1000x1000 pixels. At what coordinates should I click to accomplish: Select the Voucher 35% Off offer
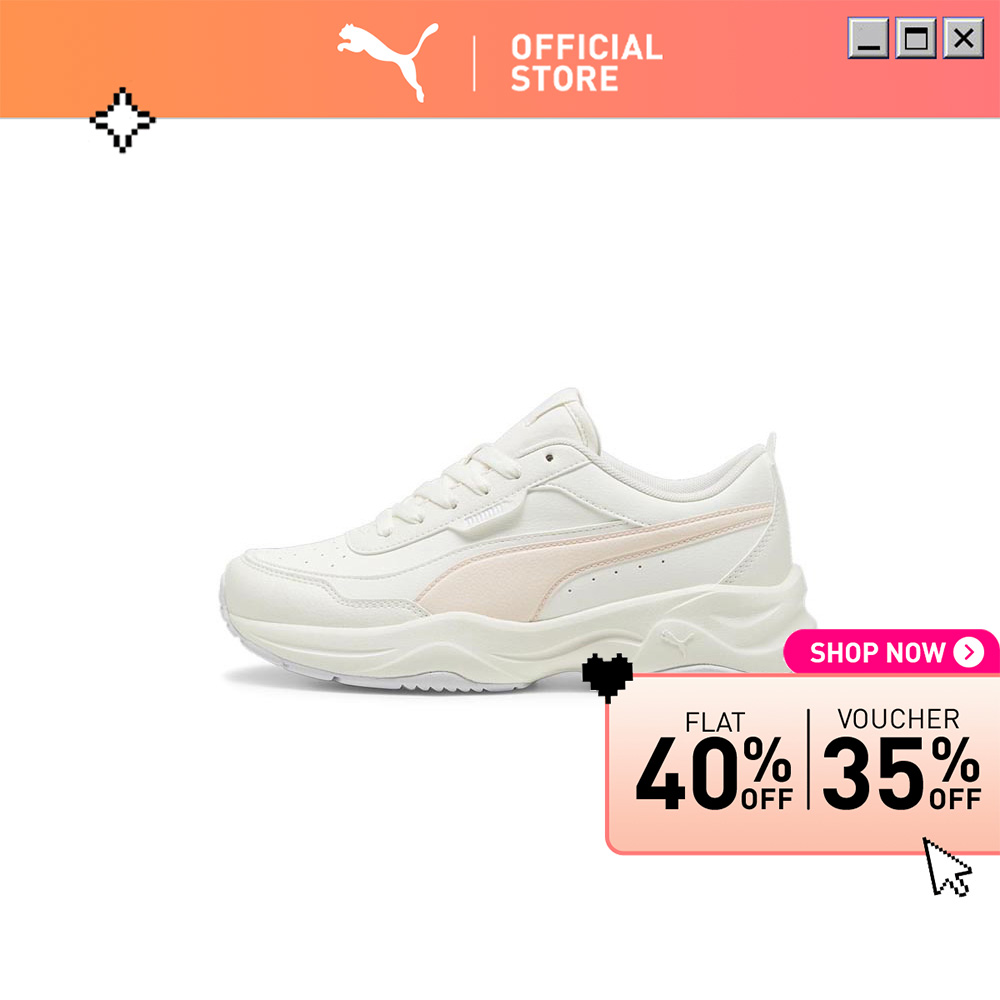click(x=901, y=760)
